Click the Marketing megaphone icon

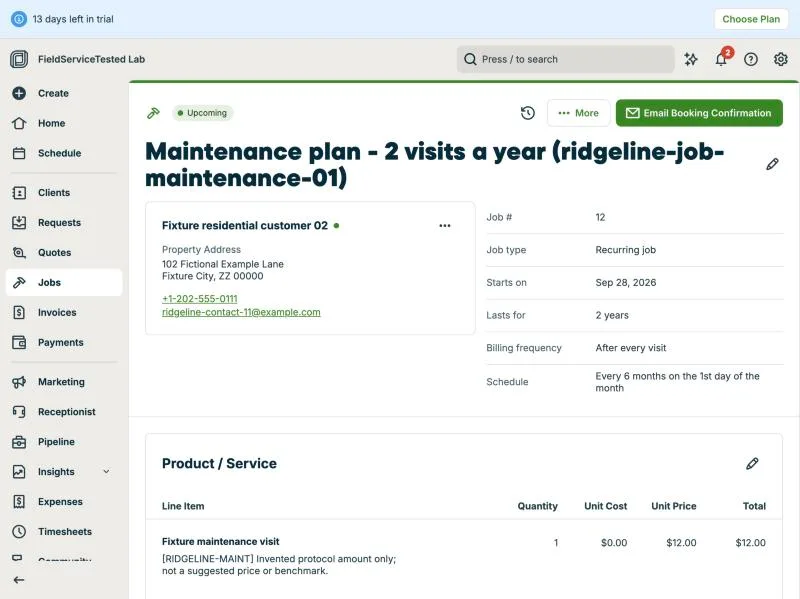(19, 382)
